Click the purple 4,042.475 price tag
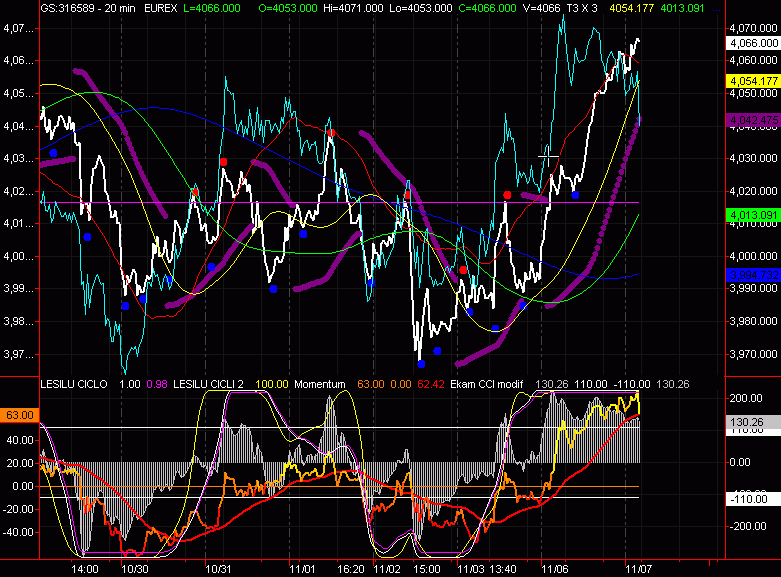 pos(754,120)
